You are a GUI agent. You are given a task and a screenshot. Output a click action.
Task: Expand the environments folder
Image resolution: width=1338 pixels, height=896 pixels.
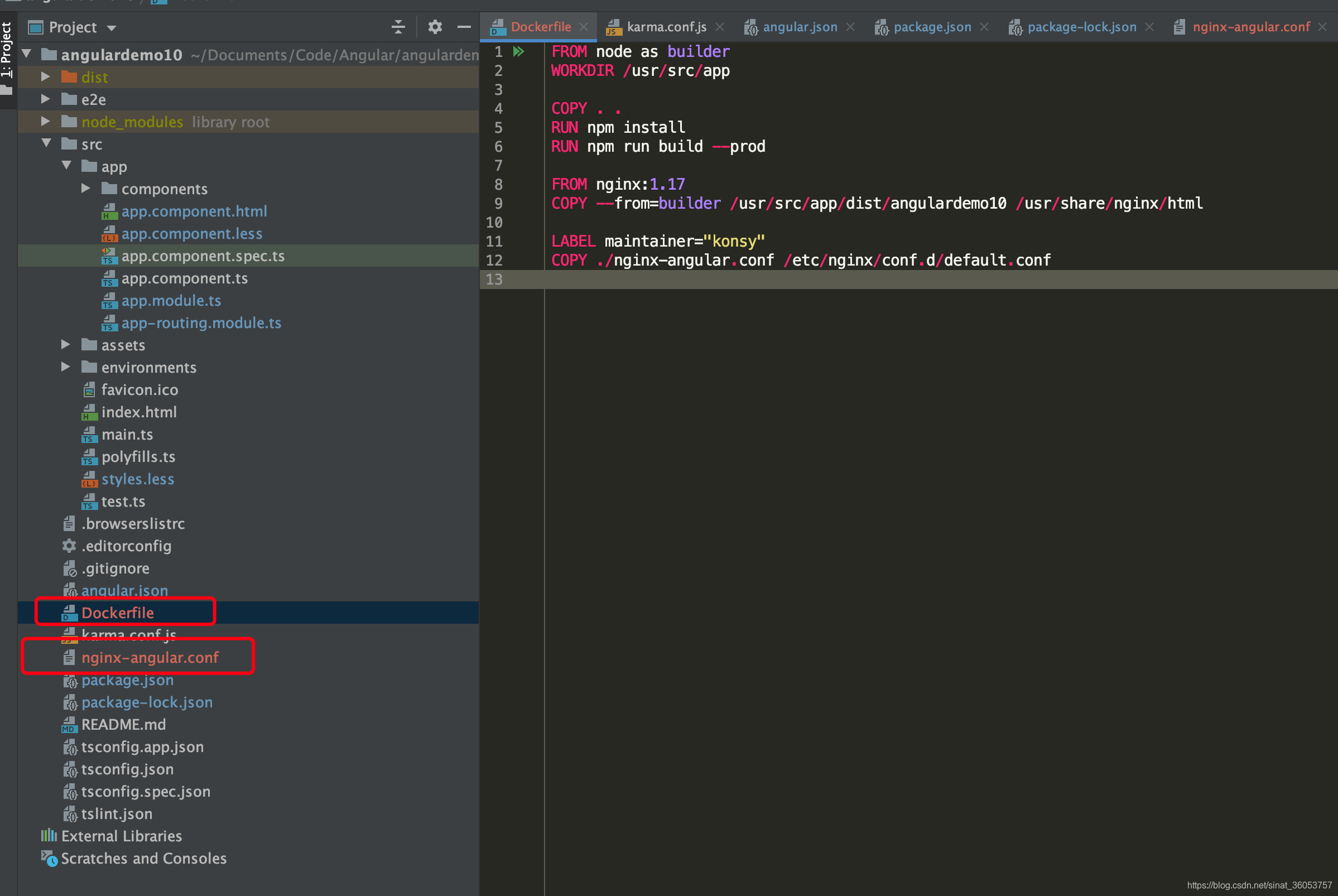(66, 367)
